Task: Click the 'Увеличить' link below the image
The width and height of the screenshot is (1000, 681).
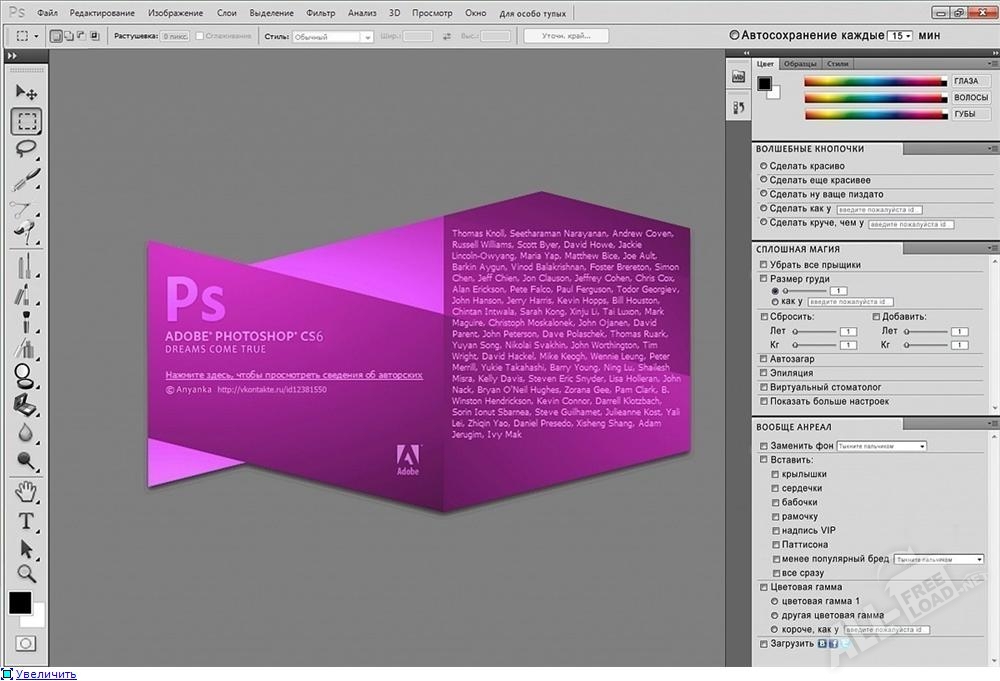Action: pyautogui.click(x=45, y=674)
